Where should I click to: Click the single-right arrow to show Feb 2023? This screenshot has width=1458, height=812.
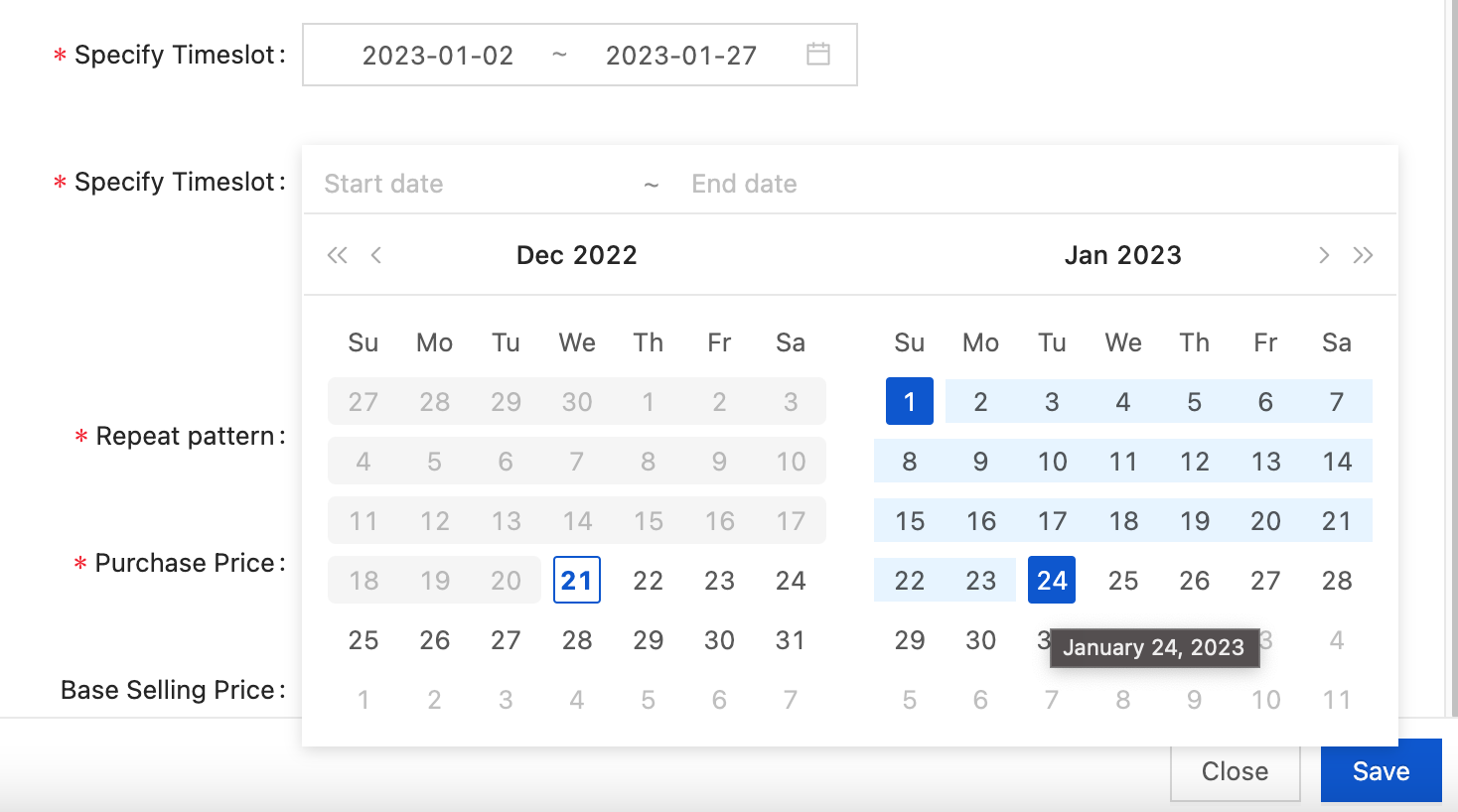coord(1323,255)
